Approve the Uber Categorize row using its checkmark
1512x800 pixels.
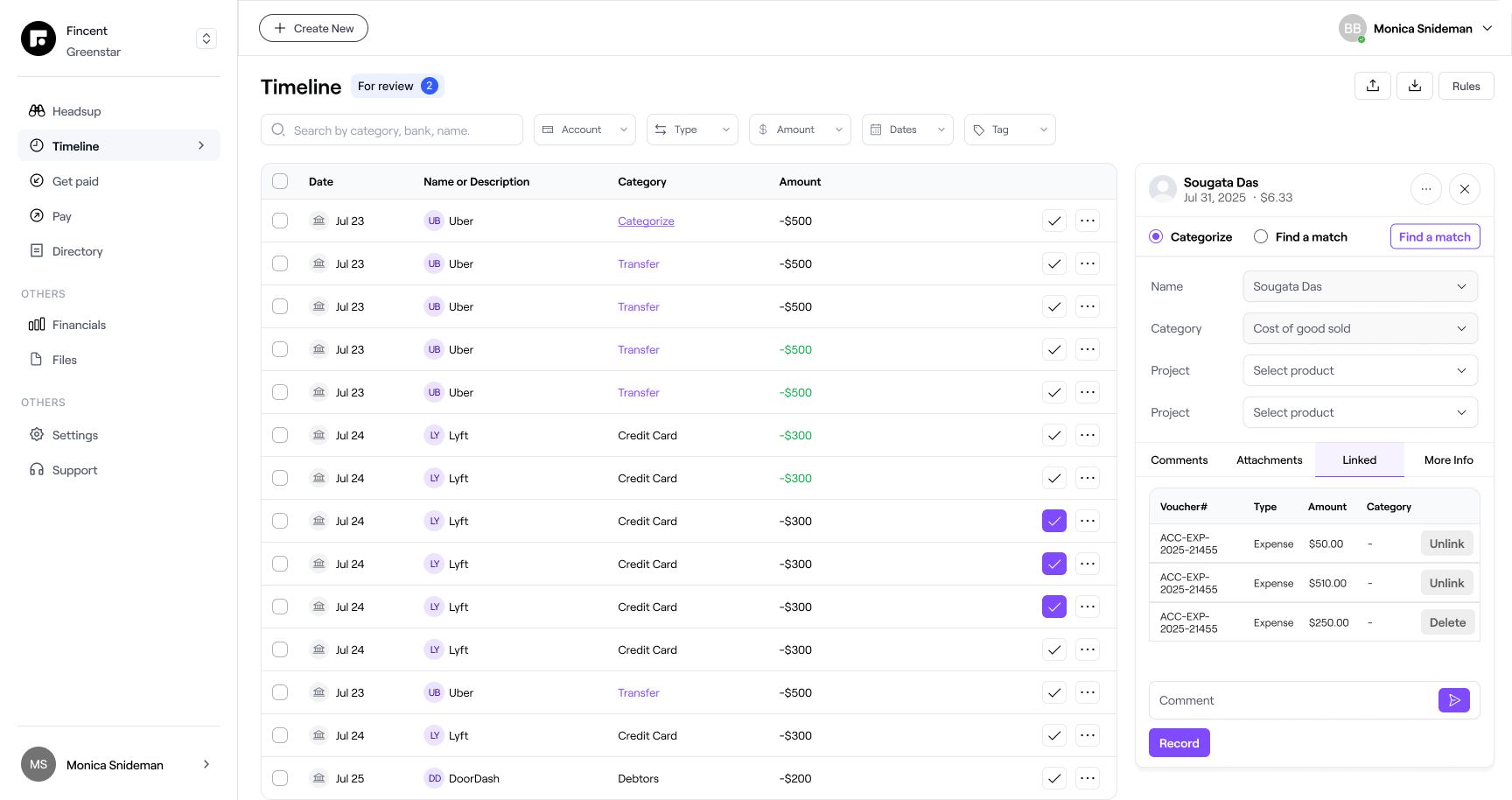1054,221
